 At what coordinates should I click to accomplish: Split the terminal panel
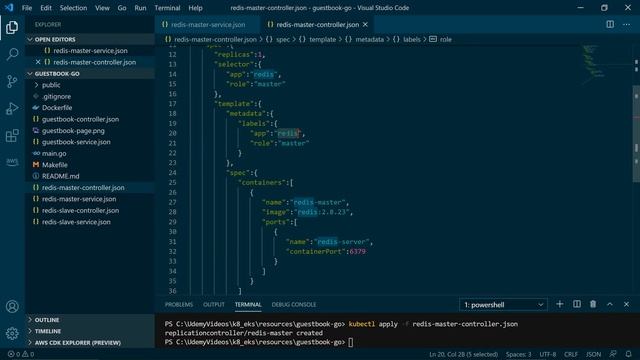tap(577, 304)
